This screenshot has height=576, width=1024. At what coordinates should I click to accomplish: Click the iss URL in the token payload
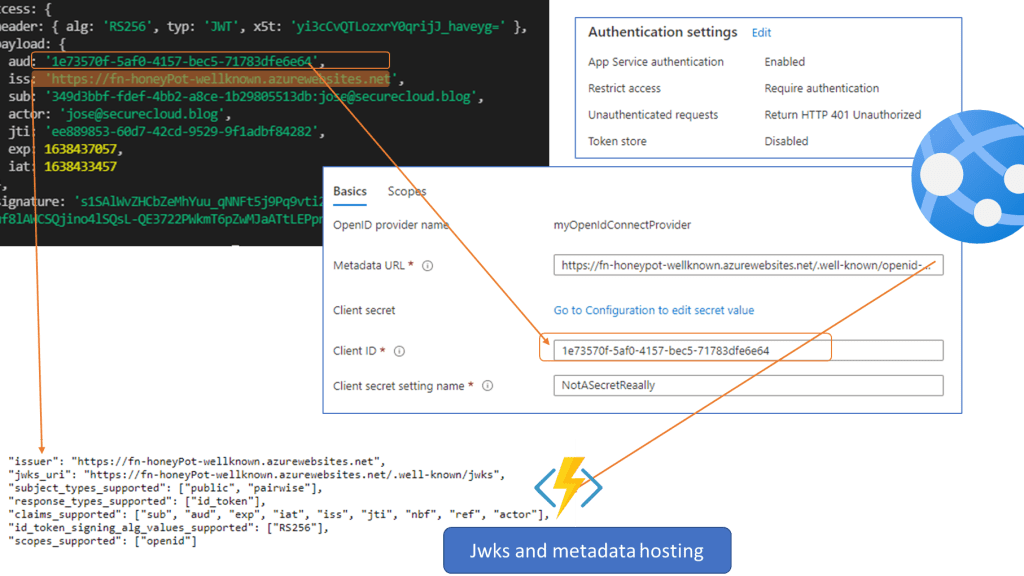coord(218,80)
